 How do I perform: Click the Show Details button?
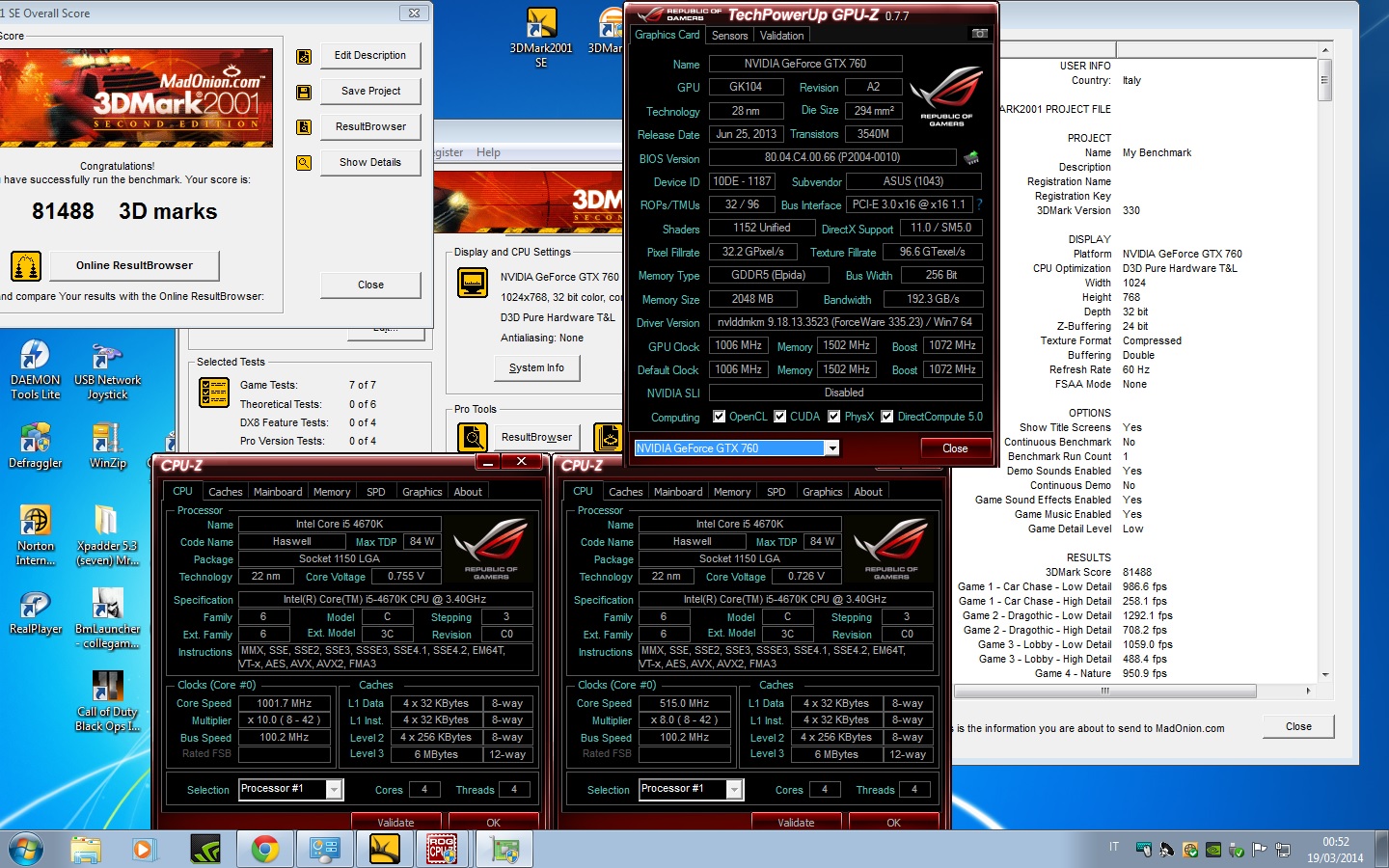click(370, 163)
